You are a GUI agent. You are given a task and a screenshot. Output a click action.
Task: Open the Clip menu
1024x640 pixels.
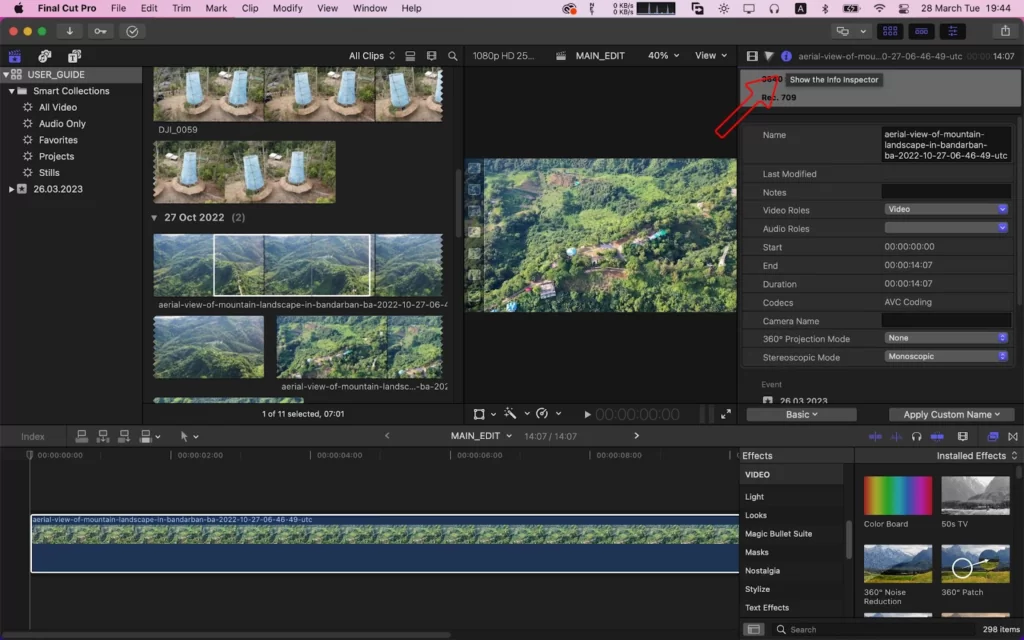tap(250, 8)
